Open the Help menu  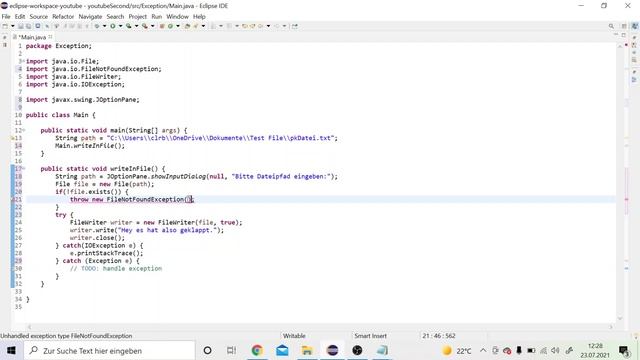point(199,17)
